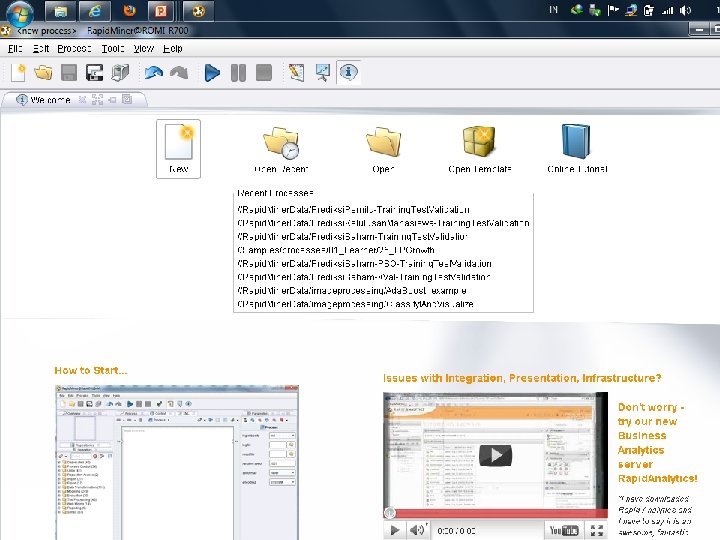
Task: Open recent process PrediksiSaham-TrainingTestValidation
Action: [352, 236]
